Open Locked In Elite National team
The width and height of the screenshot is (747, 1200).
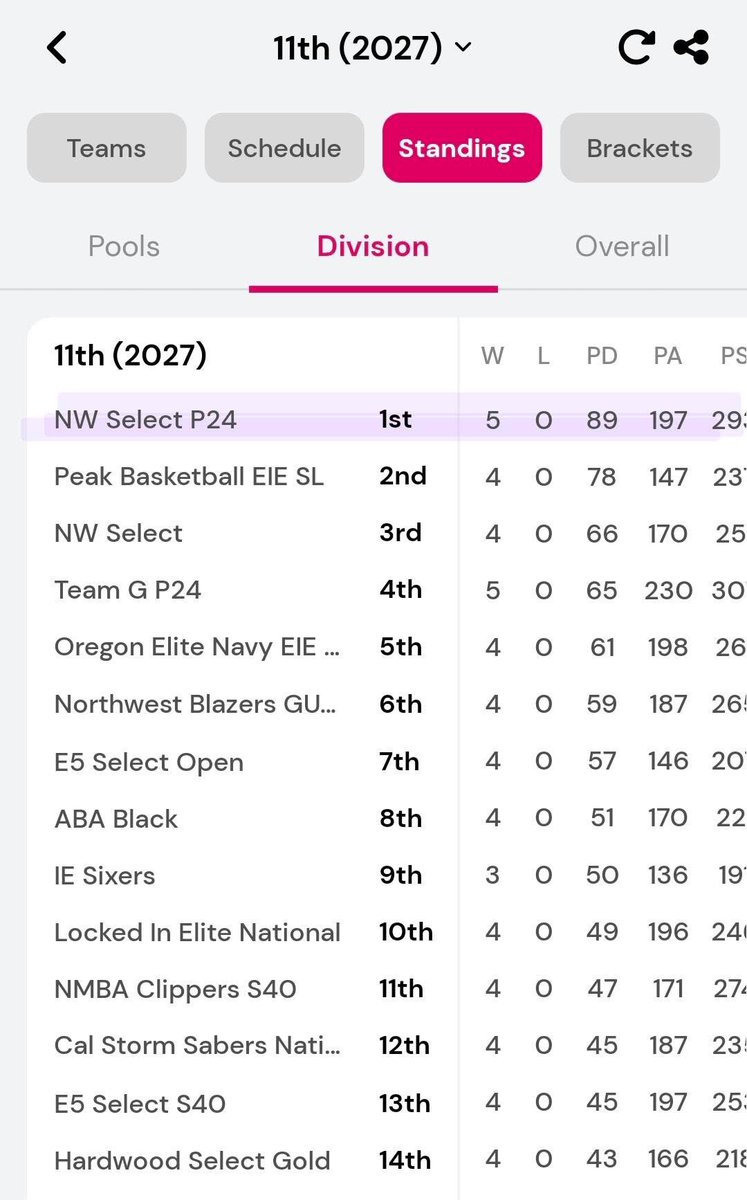coord(387,933)
